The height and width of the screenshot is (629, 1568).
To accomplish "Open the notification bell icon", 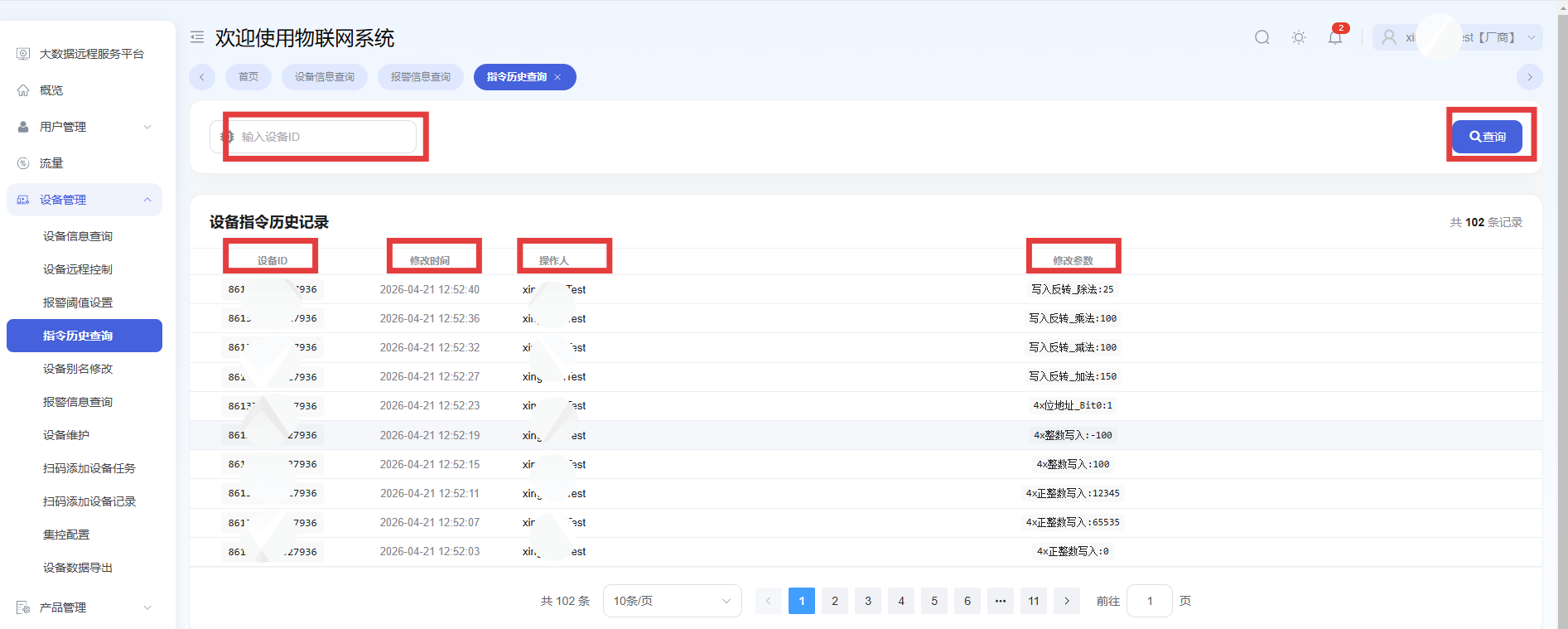I will tap(1335, 37).
